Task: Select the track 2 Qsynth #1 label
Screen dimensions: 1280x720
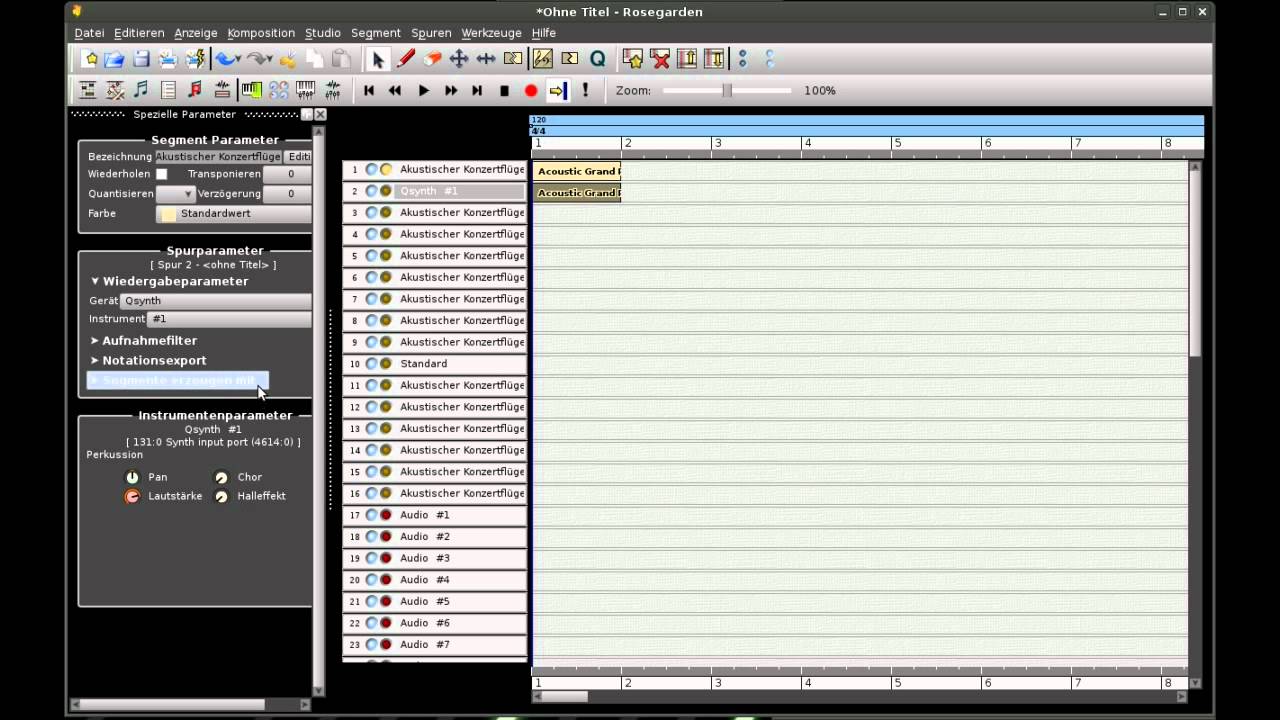Action: [461, 191]
